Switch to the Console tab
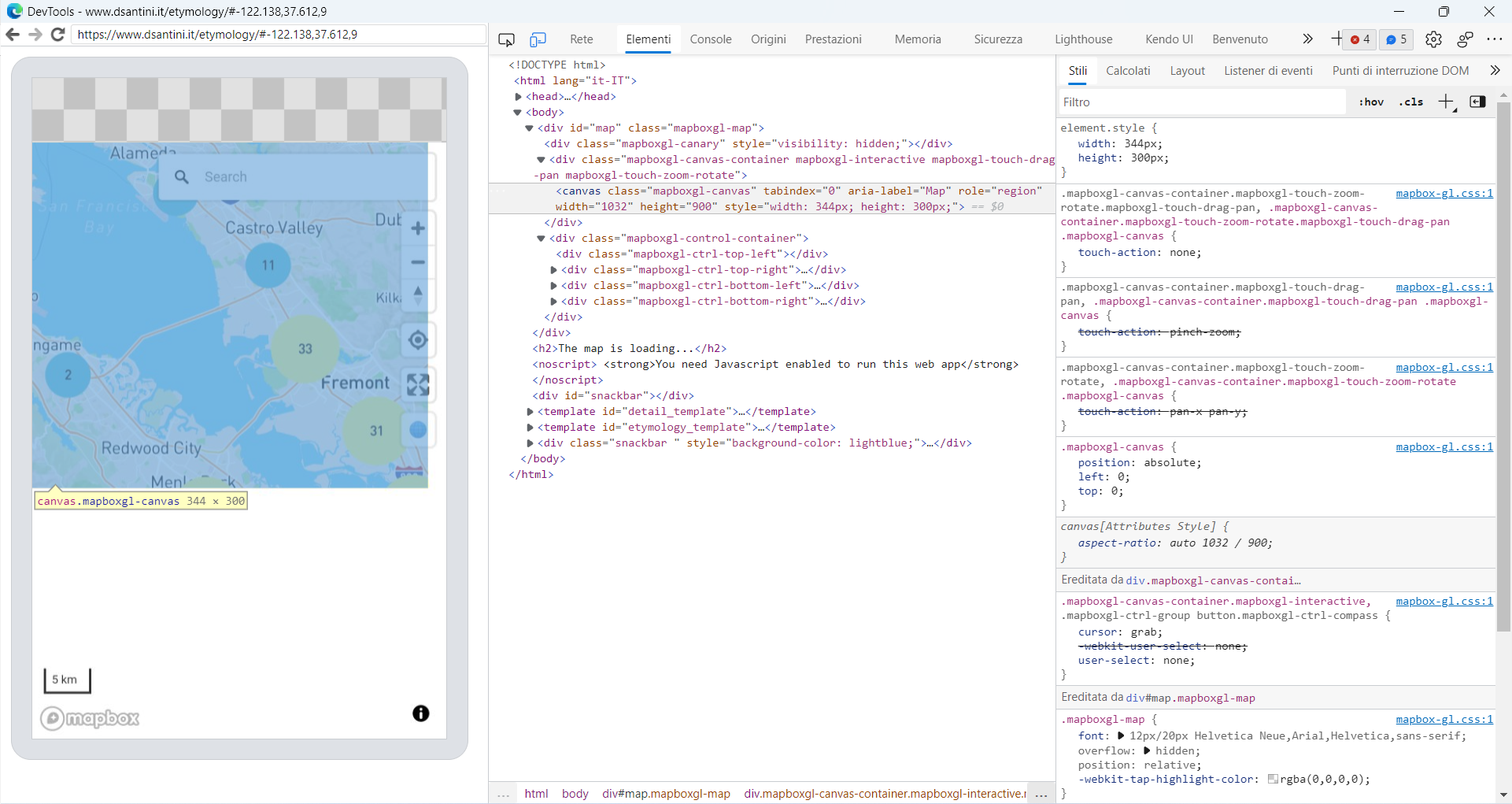 coord(711,39)
